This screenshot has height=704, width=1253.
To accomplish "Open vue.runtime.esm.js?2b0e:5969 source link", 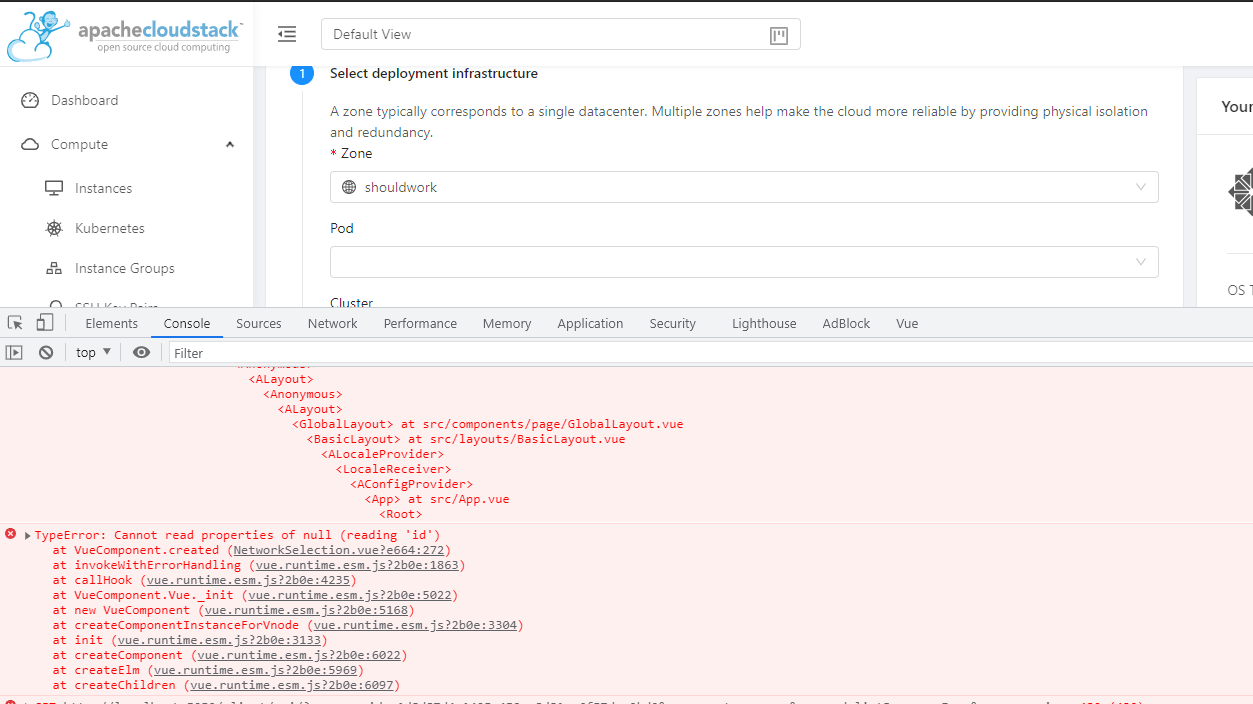I will pos(255,670).
